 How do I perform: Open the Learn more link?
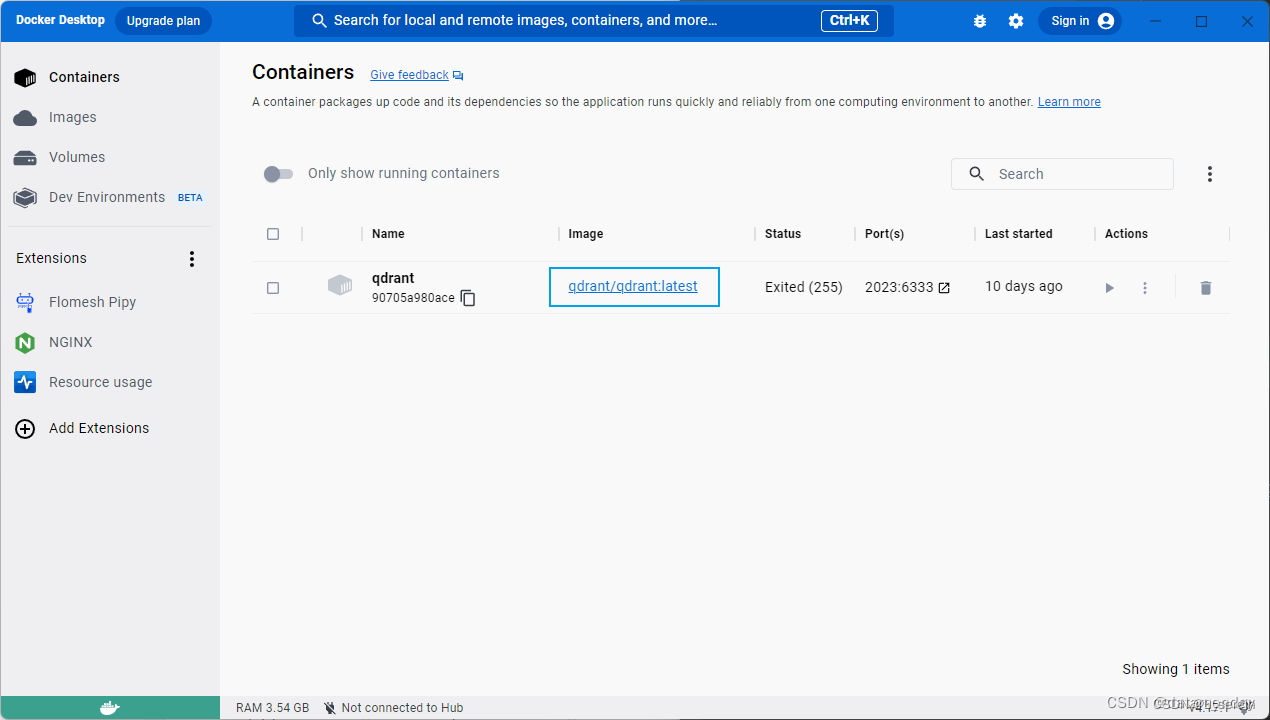(x=1069, y=102)
